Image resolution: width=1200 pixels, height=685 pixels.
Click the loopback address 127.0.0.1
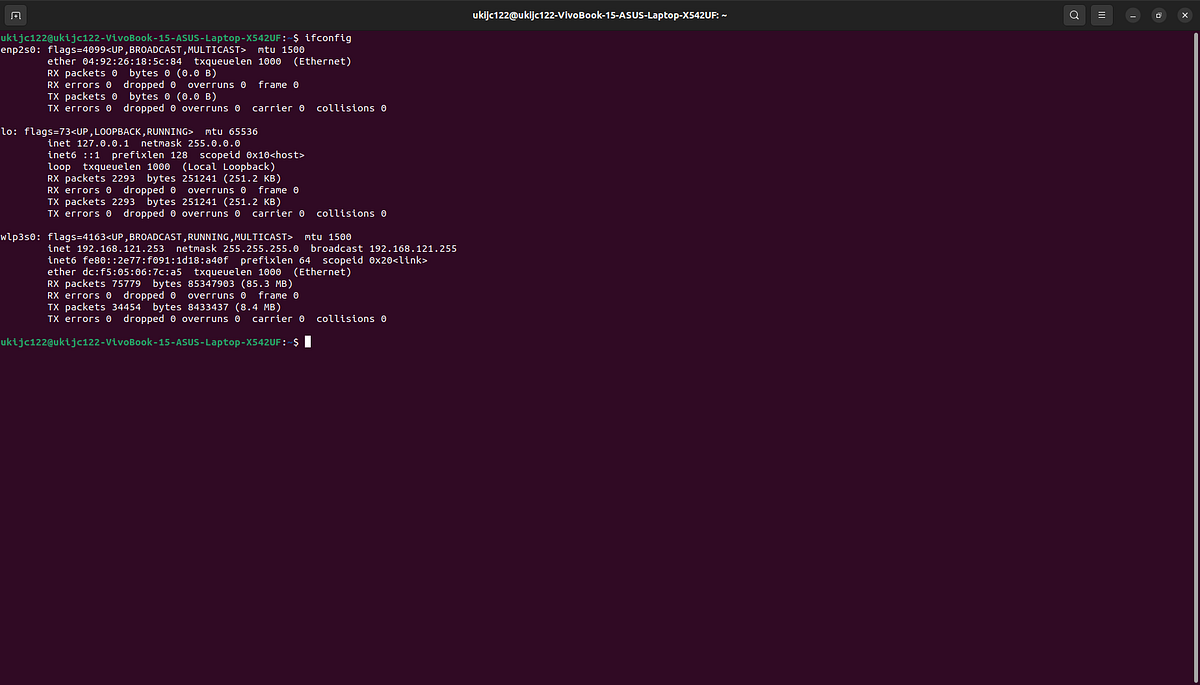(105, 143)
